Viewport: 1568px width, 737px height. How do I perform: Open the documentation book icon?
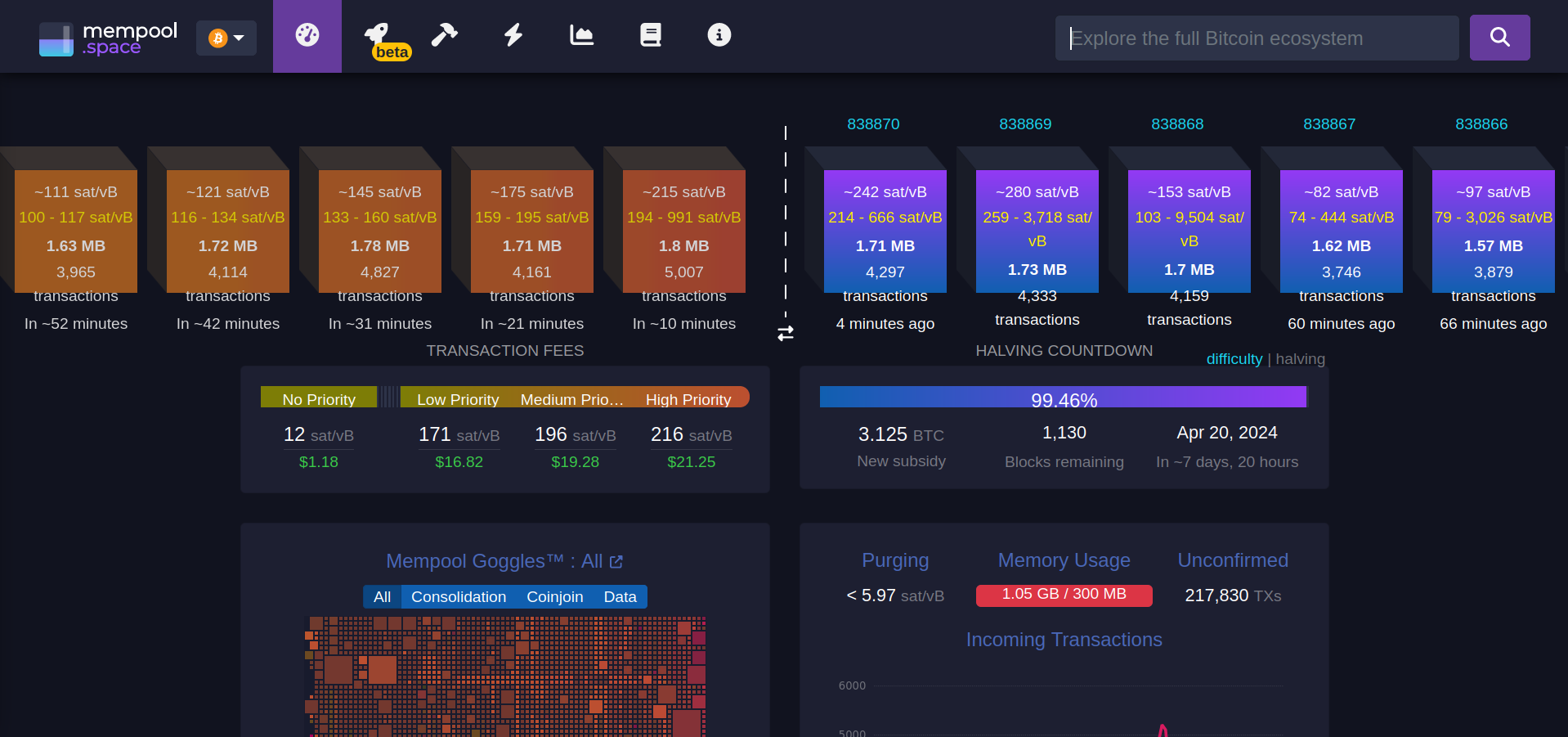(x=650, y=35)
